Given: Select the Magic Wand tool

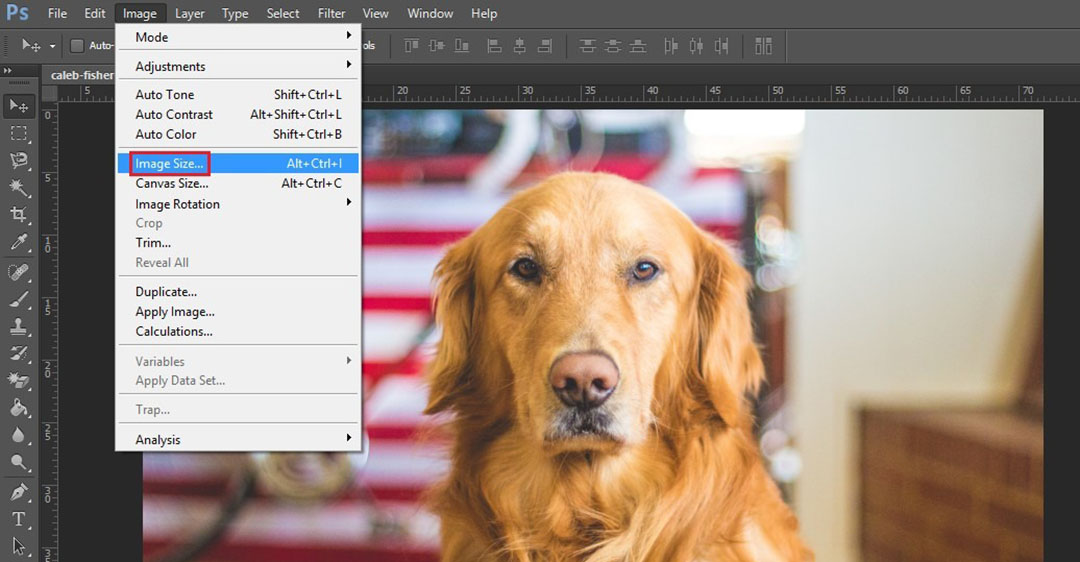Looking at the screenshot, I should click(x=19, y=187).
